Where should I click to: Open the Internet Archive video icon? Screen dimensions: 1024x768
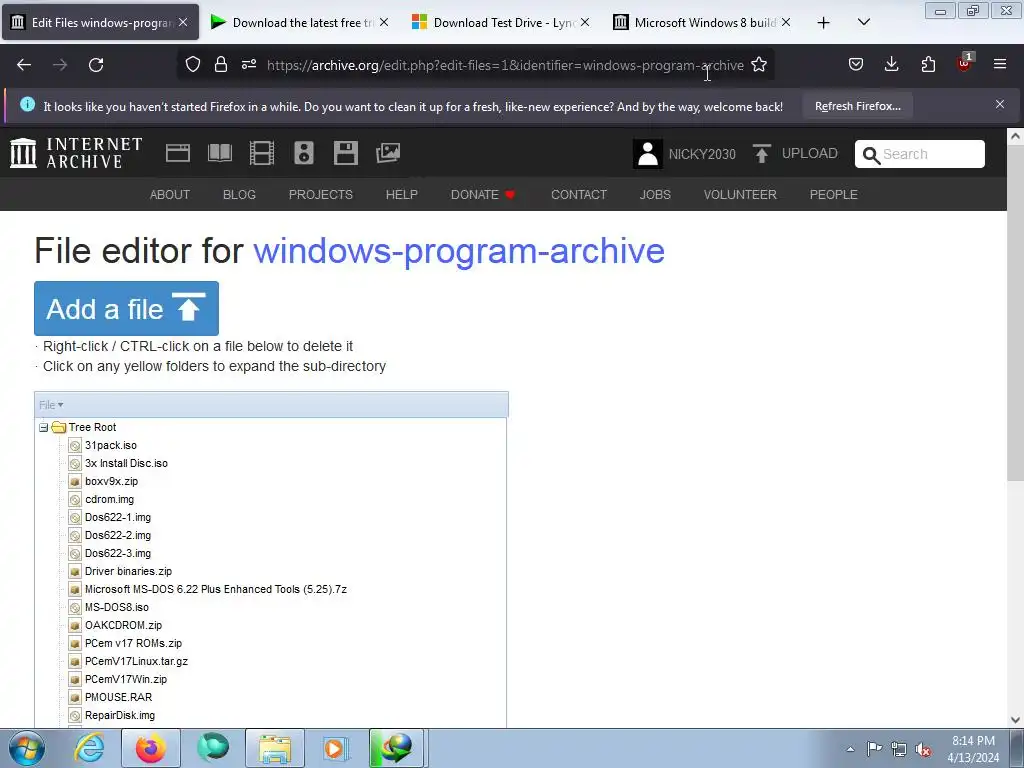pos(262,153)
